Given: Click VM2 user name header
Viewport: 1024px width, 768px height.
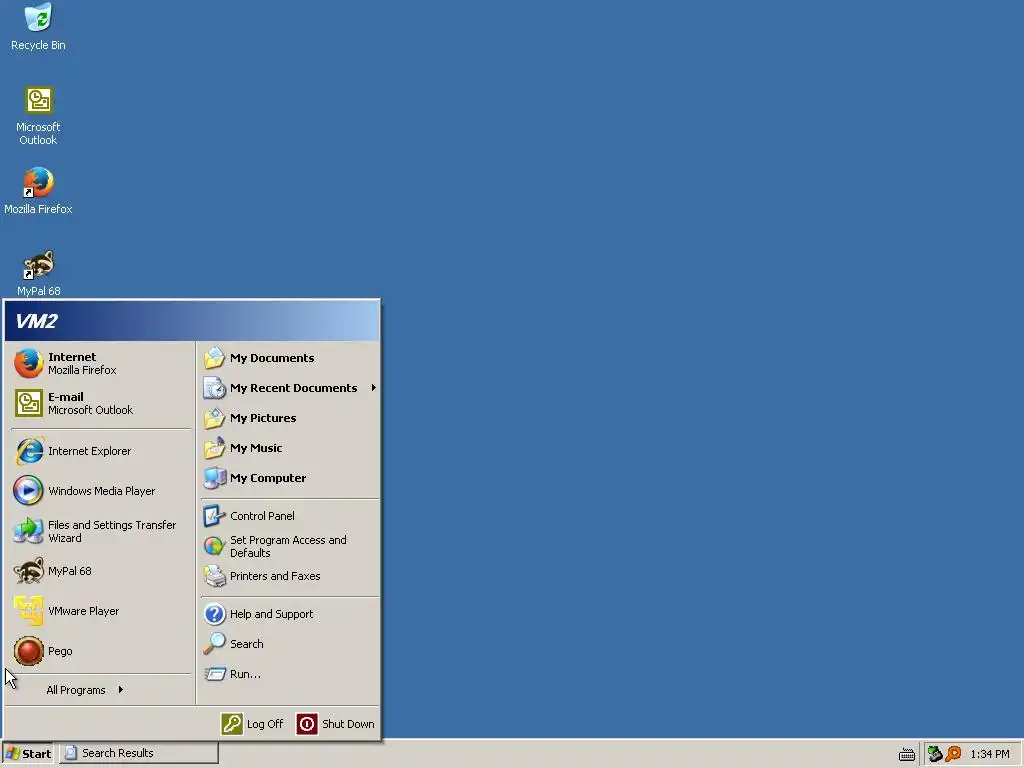Looking at the screenshot, I should tap(37, 321).
